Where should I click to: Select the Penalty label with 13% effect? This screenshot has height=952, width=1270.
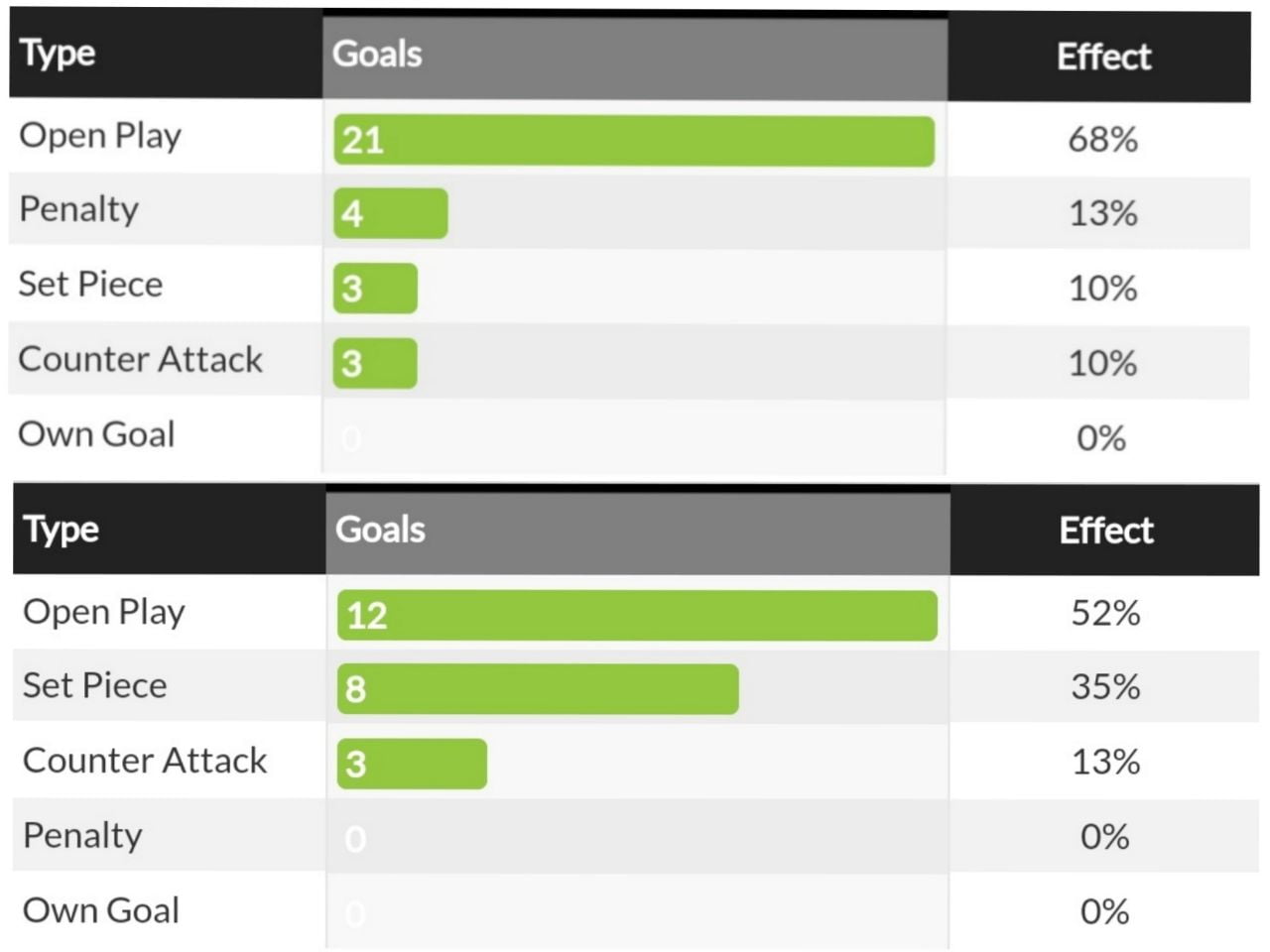79,209
